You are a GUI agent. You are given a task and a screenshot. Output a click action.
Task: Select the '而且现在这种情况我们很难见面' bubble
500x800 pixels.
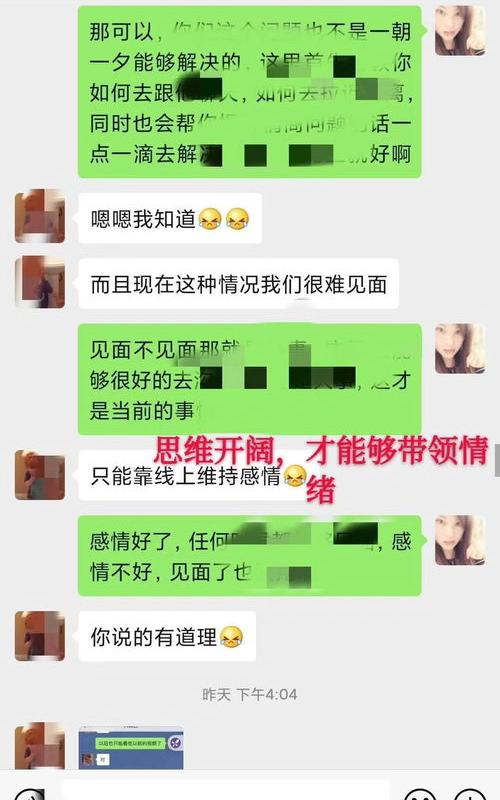click(x=238, y=284)
